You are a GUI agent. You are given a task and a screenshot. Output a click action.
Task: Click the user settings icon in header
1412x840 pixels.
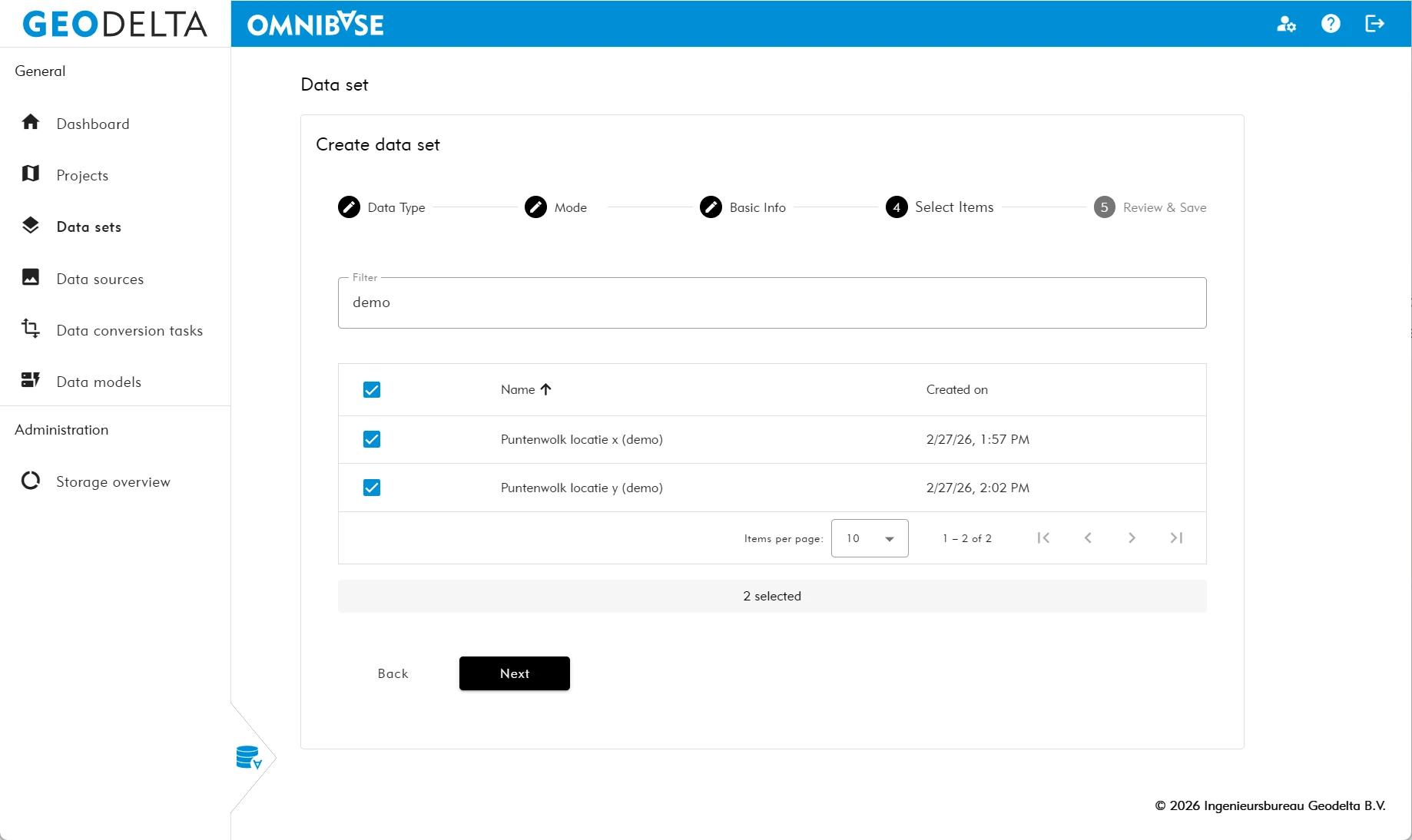[1286, 24]
